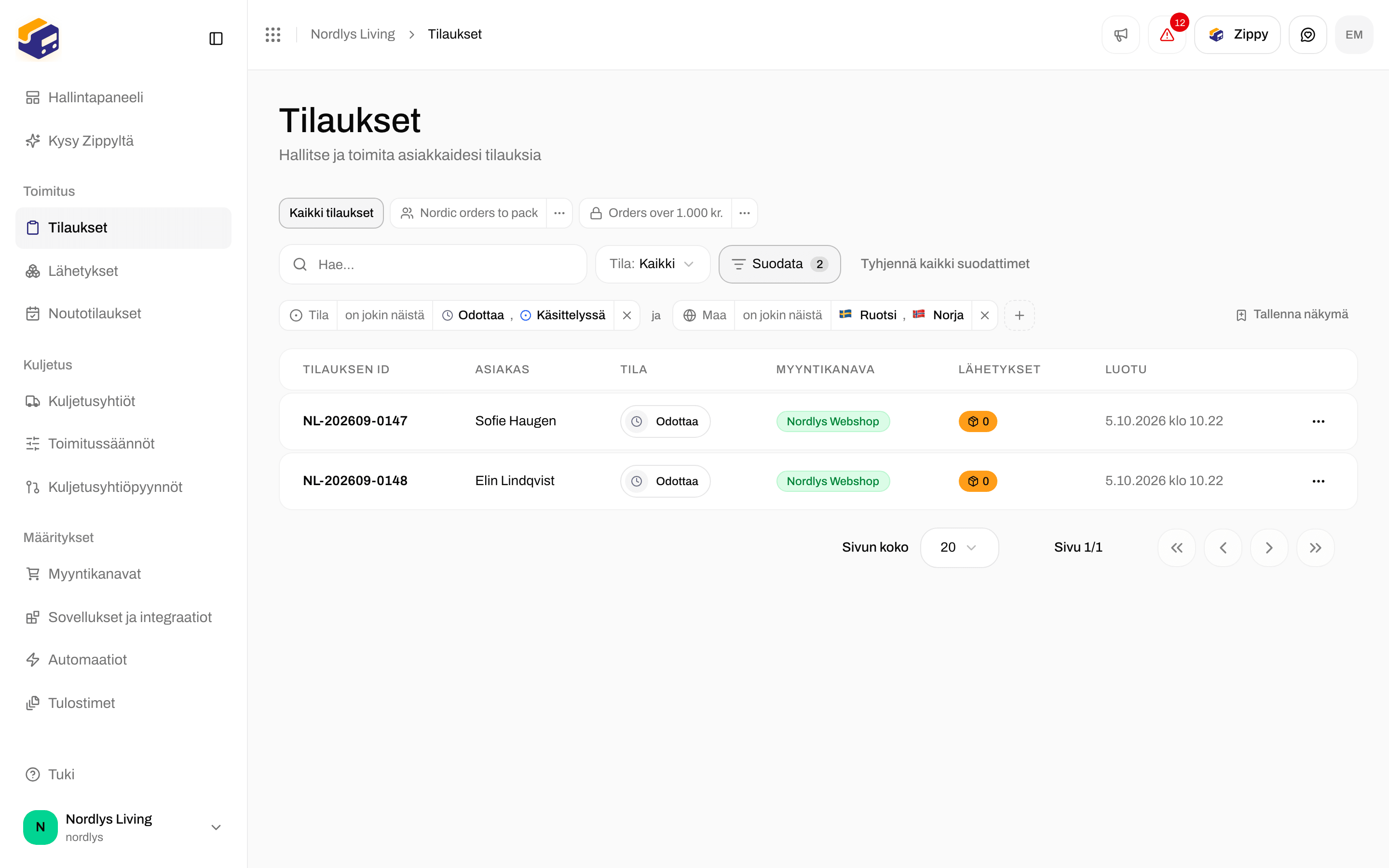Edit Odottaa, Käsittelyssä filter values

click(x=523, y=315)
